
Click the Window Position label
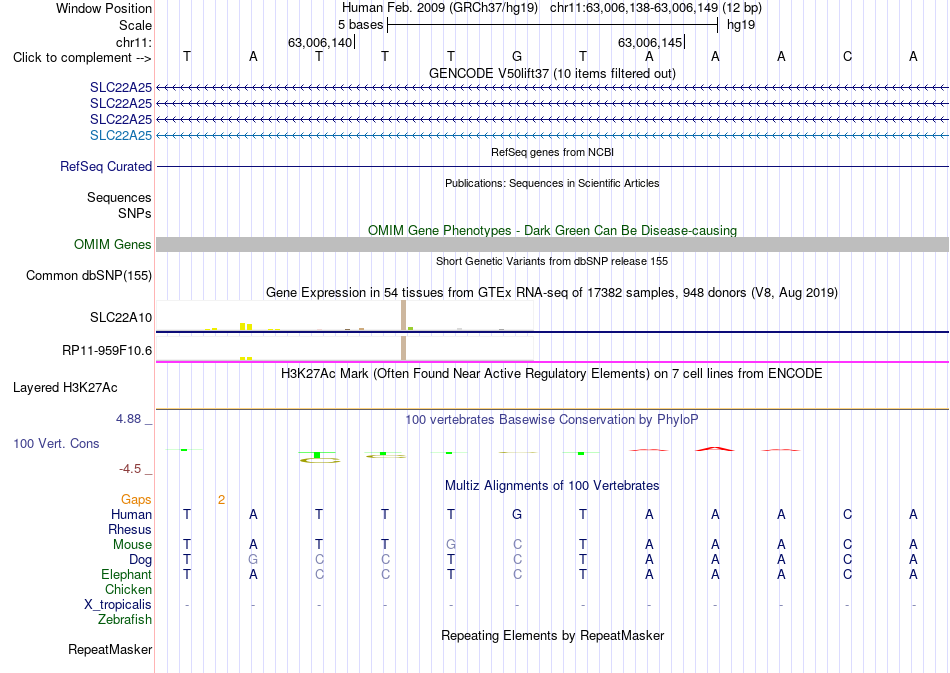pyautogui.click(x=104, y=8)
